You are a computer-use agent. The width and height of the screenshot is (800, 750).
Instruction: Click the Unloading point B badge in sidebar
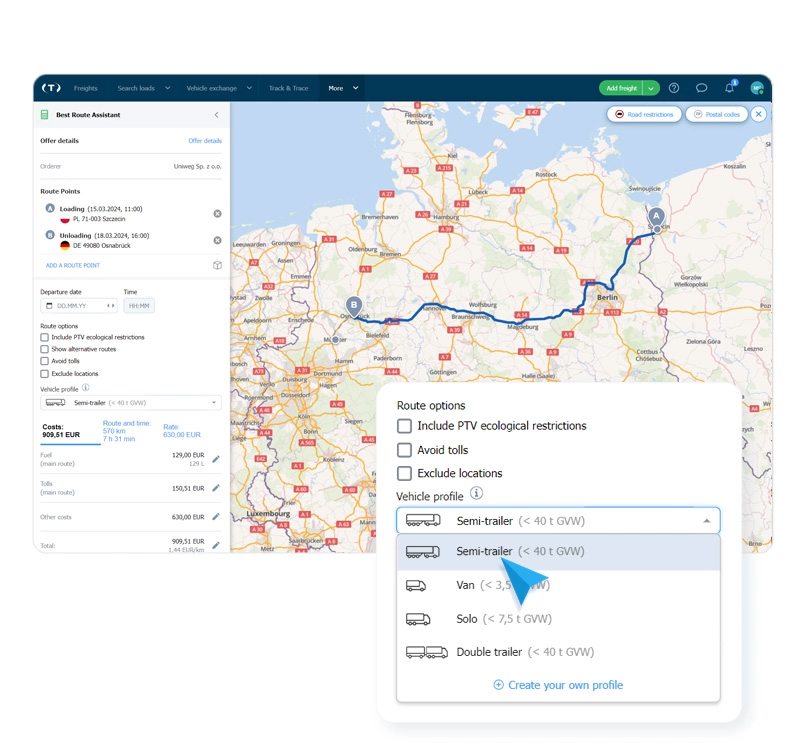[50, 235]
